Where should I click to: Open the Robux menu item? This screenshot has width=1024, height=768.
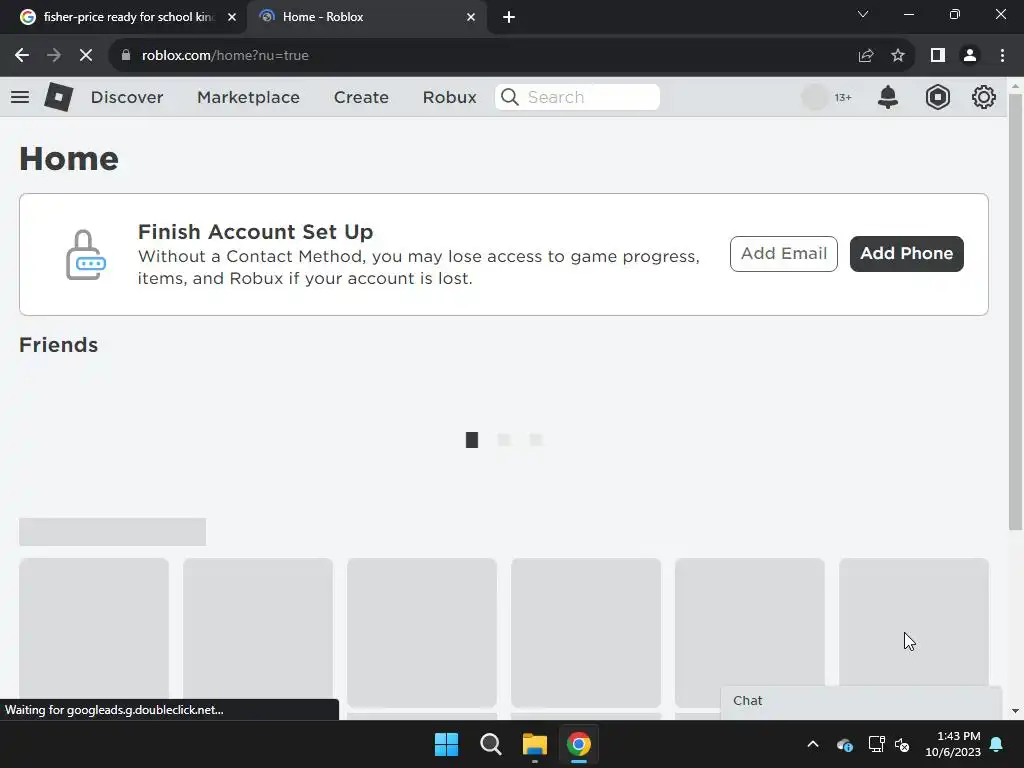(x=449, y=97)
